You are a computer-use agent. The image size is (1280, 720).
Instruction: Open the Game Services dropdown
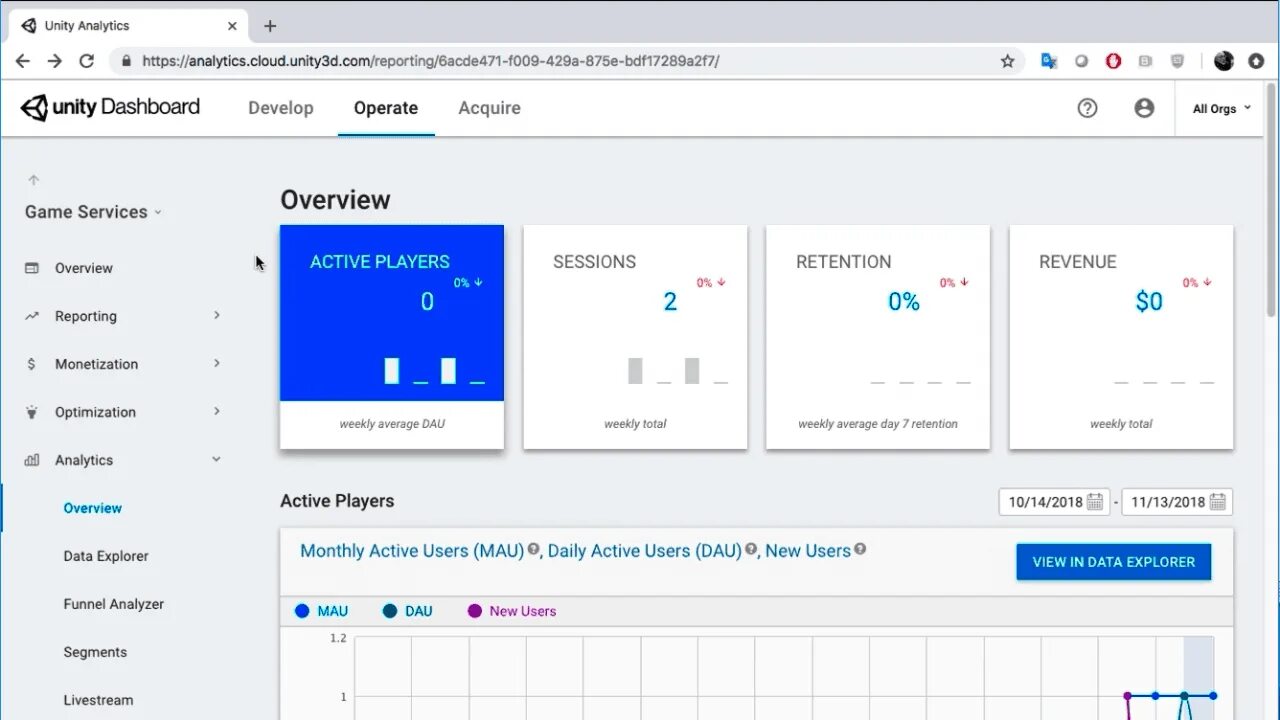(x=94, y=212)
